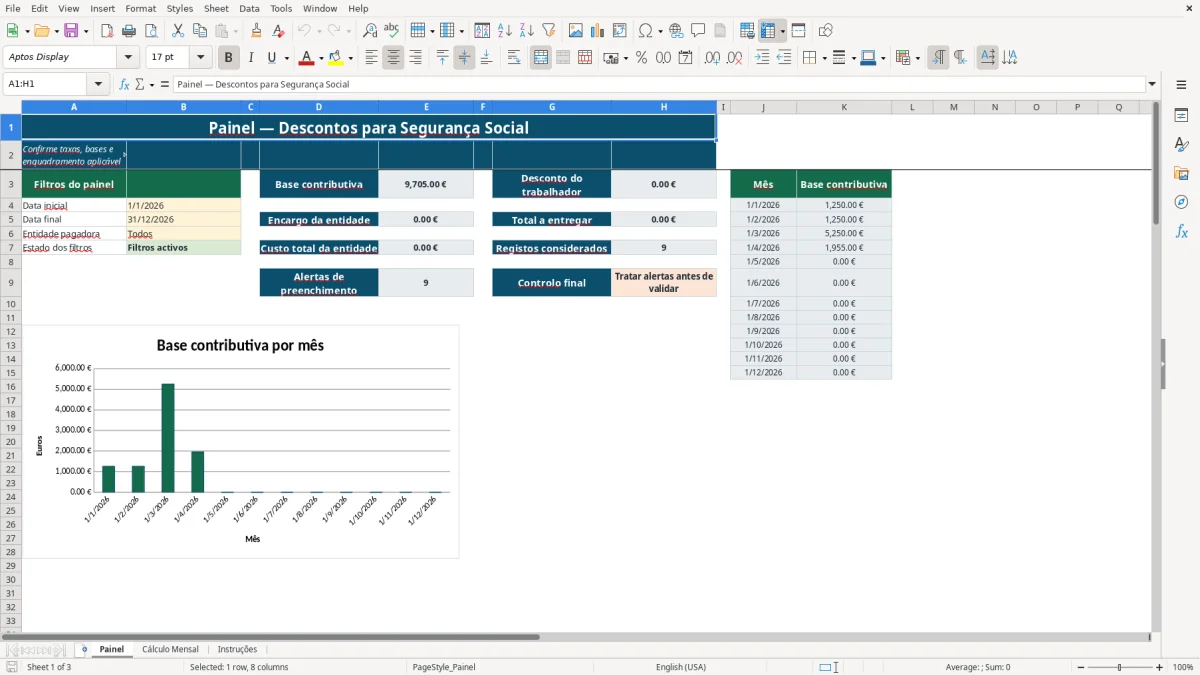Export directly as PDF
This screenshot has height=675, width=1200.
pyautogui.click(x=107, y=31)
